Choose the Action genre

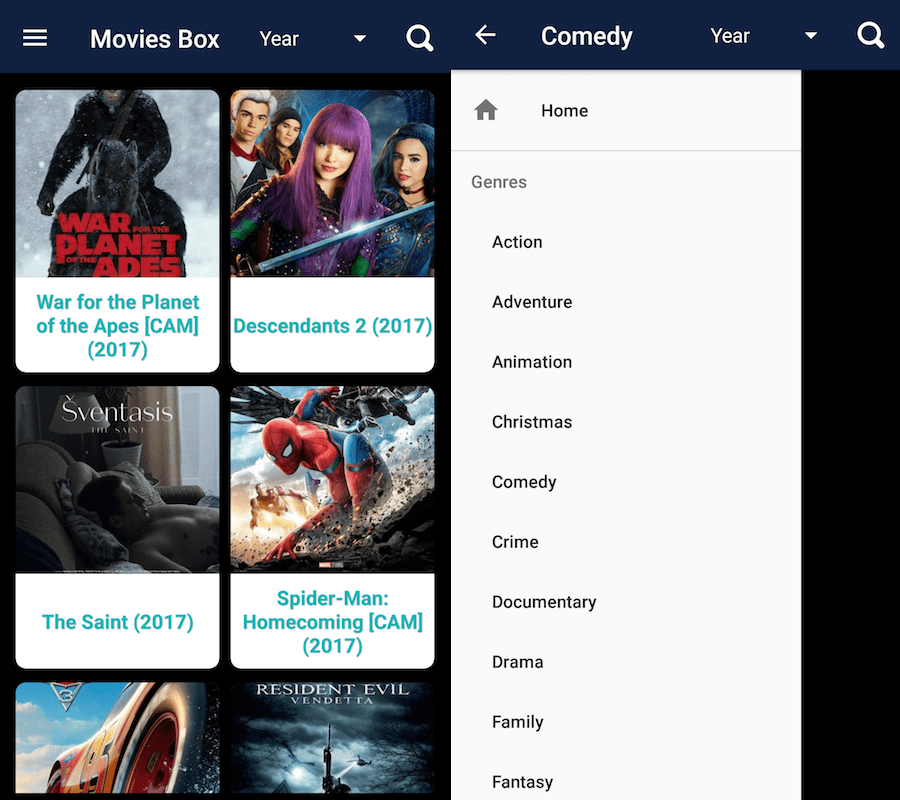click(626, 242)
